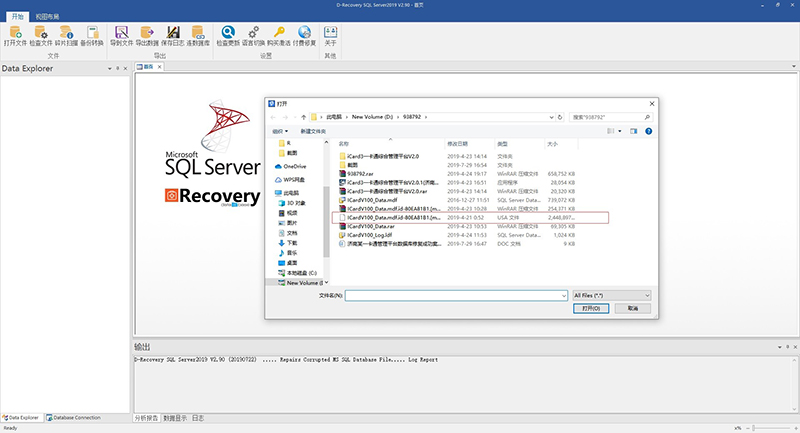800x433 pixels.
Task: Open the Data Explorer panel options dropdown
Action: click(109, 68)
